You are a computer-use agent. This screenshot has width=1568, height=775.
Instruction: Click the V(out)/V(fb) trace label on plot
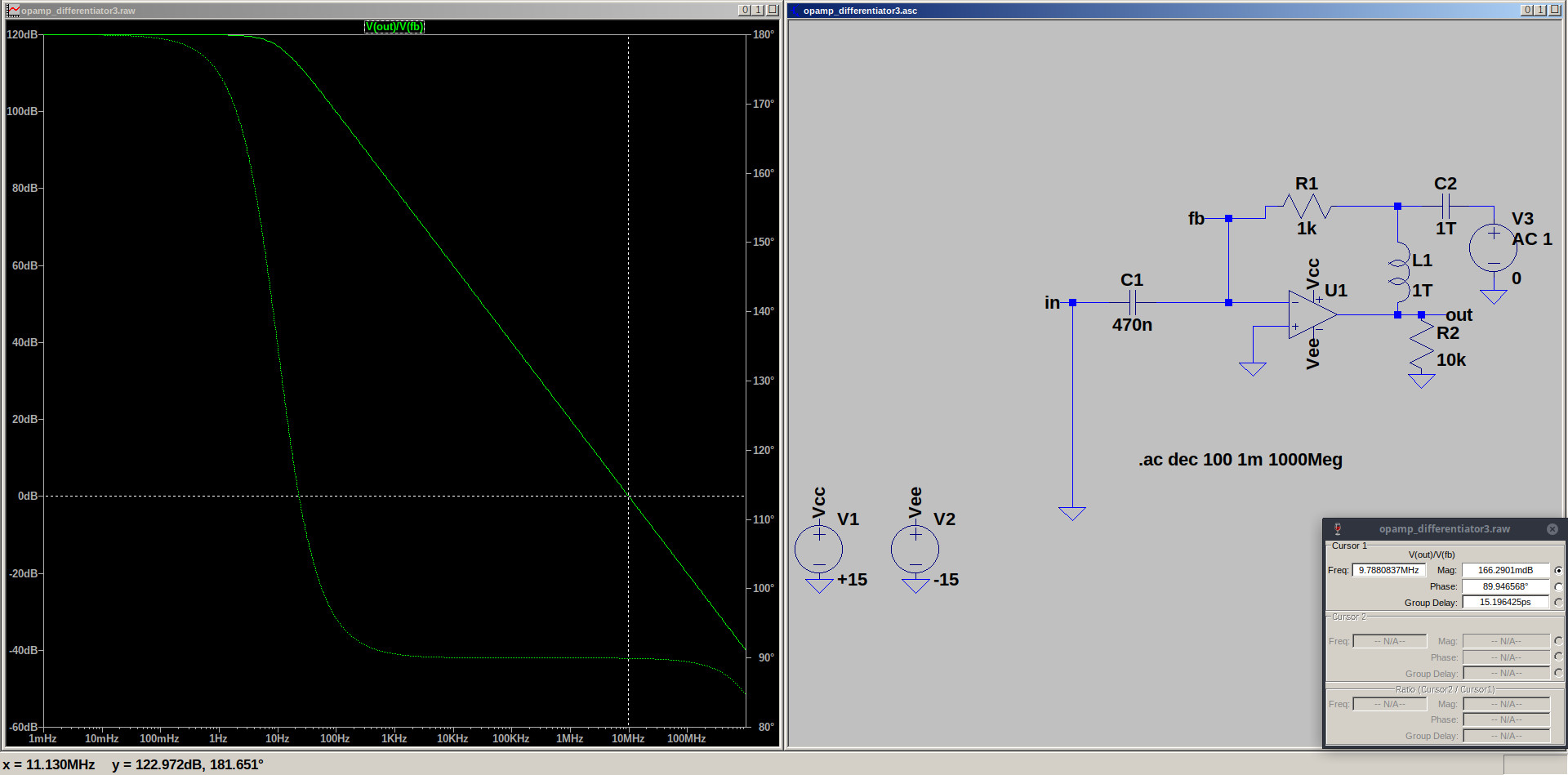click(x=394, y=26)
